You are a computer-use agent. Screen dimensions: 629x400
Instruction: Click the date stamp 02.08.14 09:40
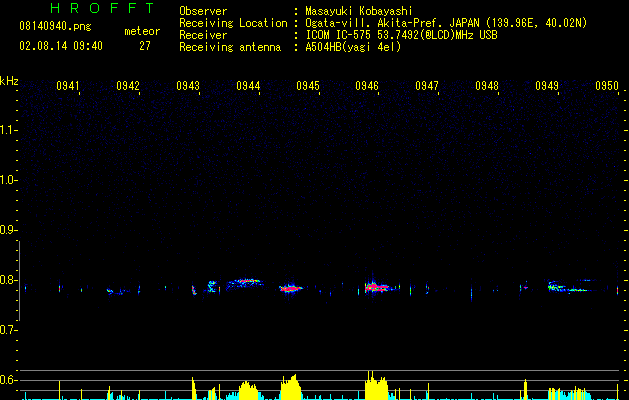[x=61, y=46]
